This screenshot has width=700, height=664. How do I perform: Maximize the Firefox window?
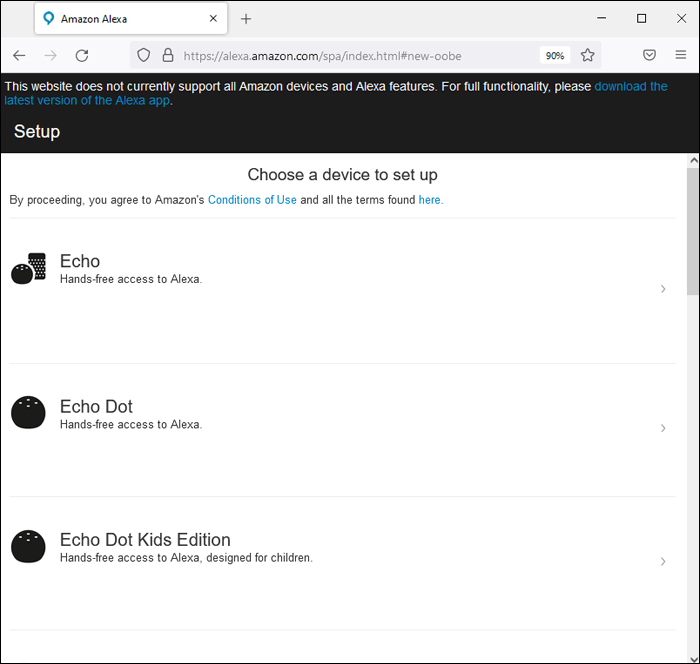click(642, 18)
